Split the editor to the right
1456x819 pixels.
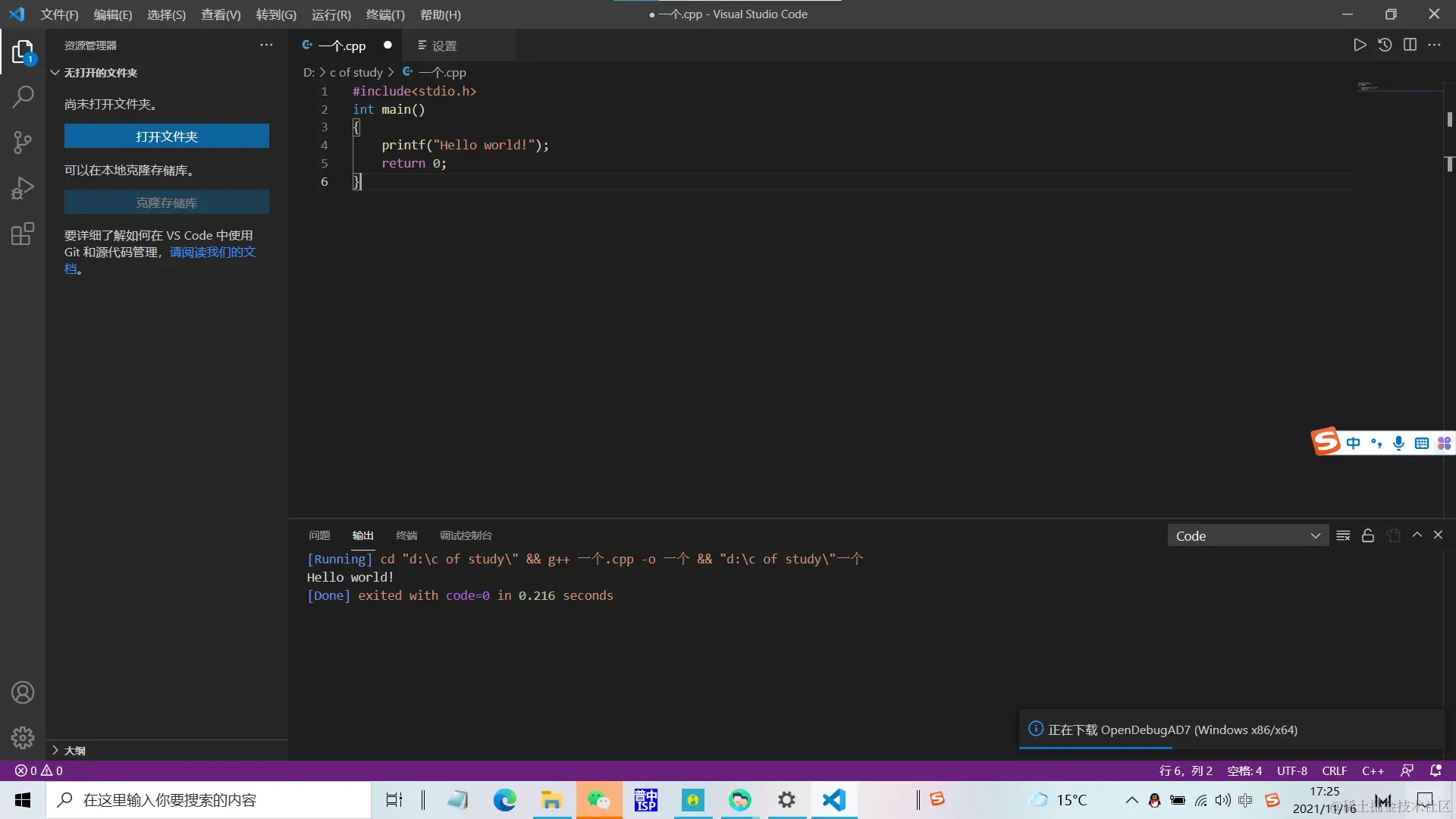click(1410, 45)
